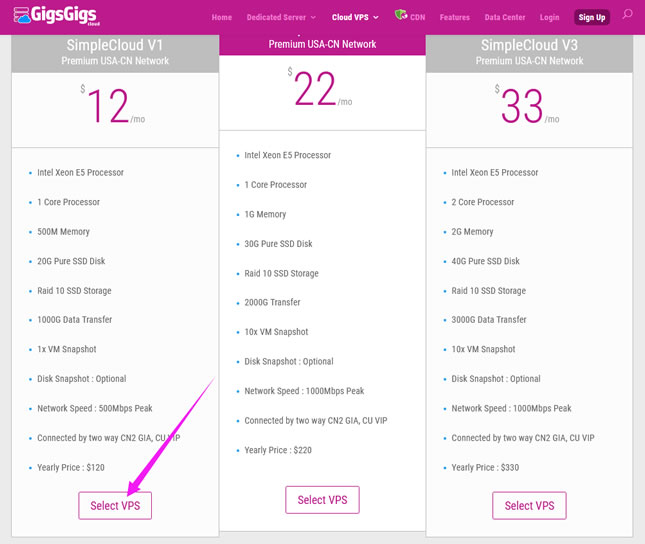
Task: Go to the Home menu item
Action: [x=222, y=18]
